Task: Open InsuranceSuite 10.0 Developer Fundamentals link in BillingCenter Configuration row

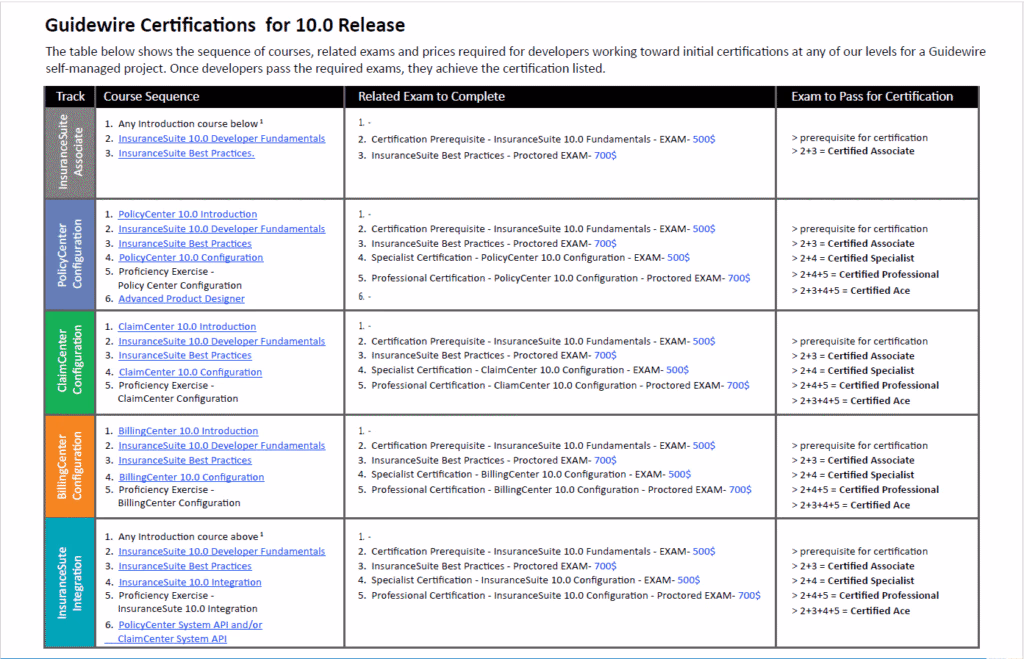Action: (x=221, y=445)
